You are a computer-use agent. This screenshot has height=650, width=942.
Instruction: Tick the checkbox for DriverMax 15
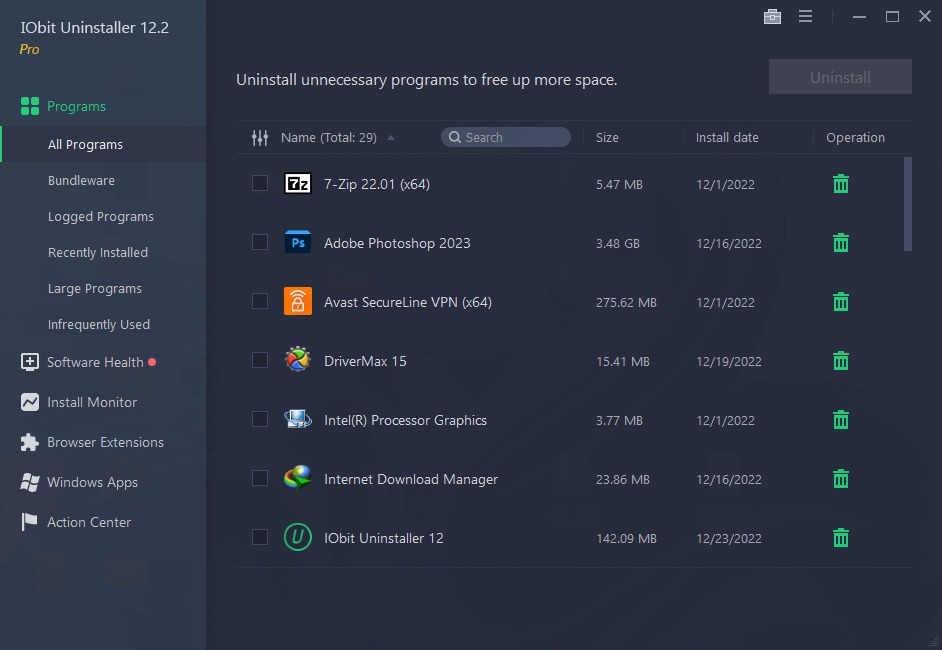[x=260, y=360]
